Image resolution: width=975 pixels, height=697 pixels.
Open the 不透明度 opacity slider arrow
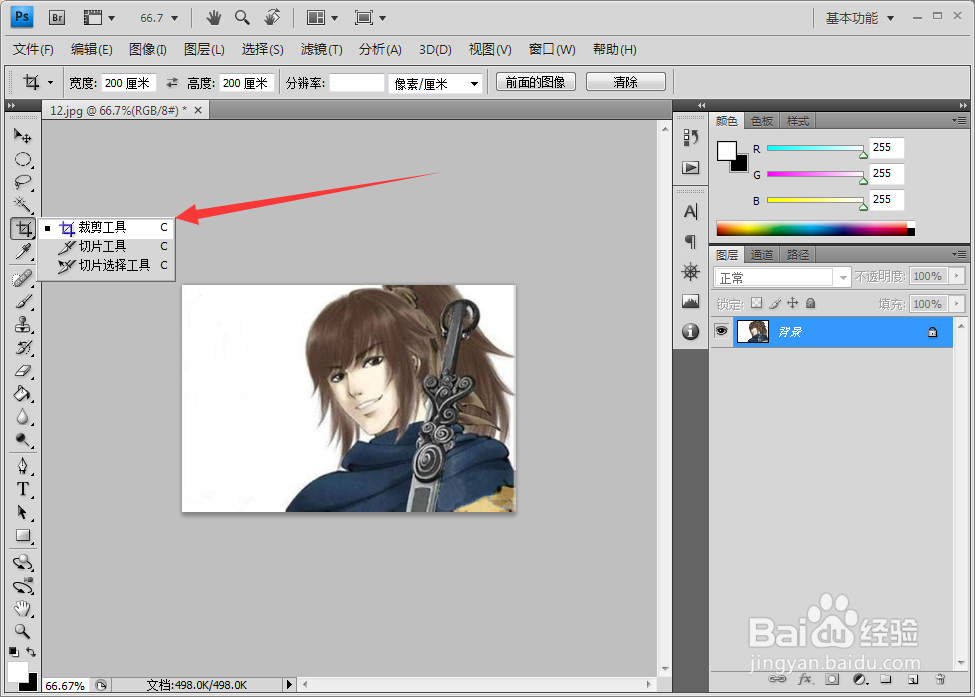point(956,276)
